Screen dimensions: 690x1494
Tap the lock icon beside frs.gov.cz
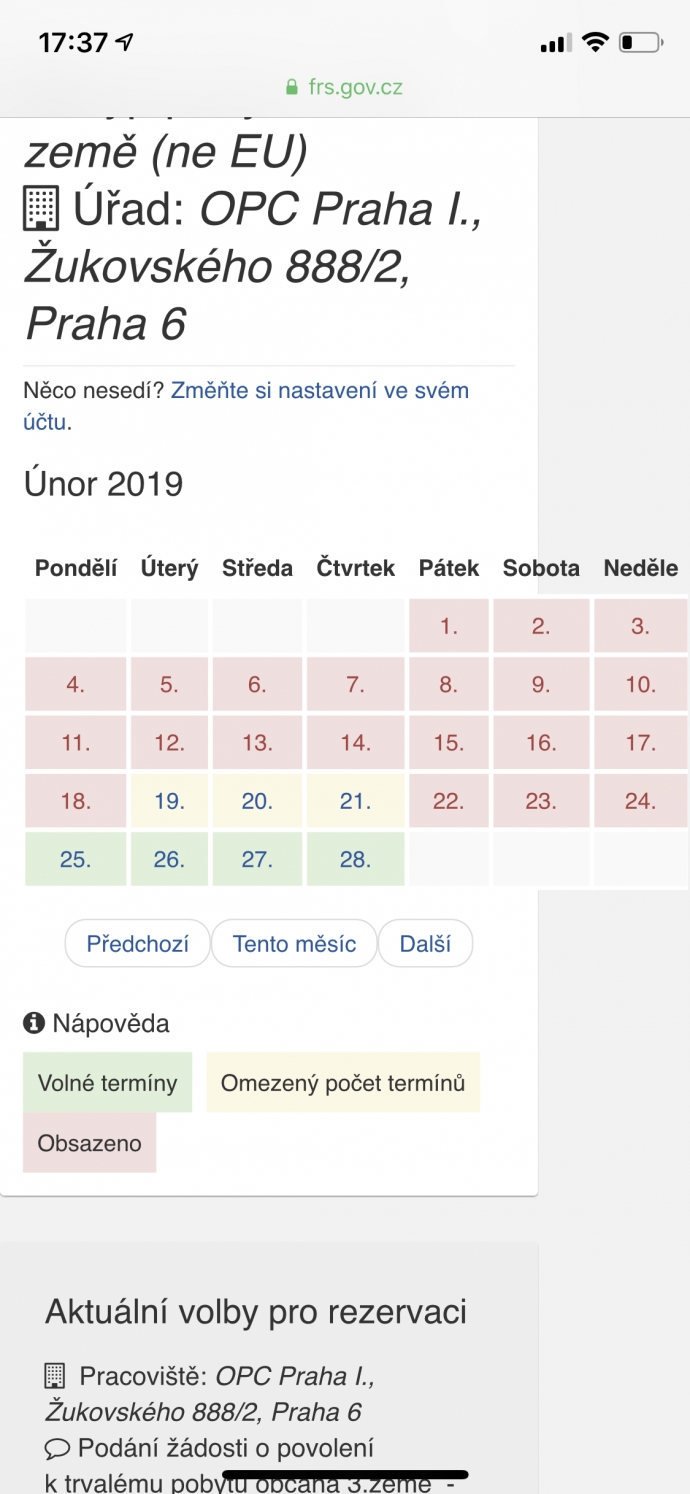292,87
